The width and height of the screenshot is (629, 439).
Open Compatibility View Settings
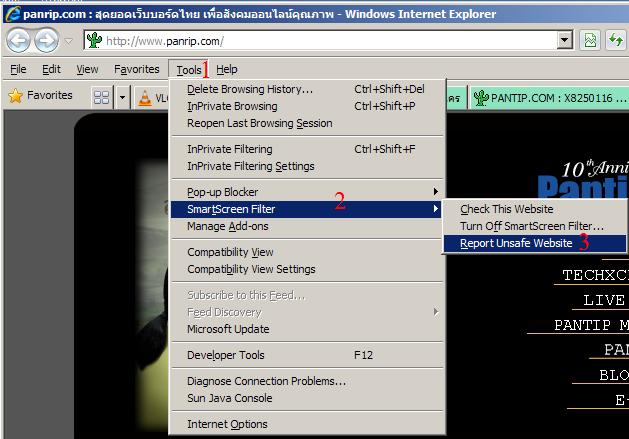click(307, 269)
